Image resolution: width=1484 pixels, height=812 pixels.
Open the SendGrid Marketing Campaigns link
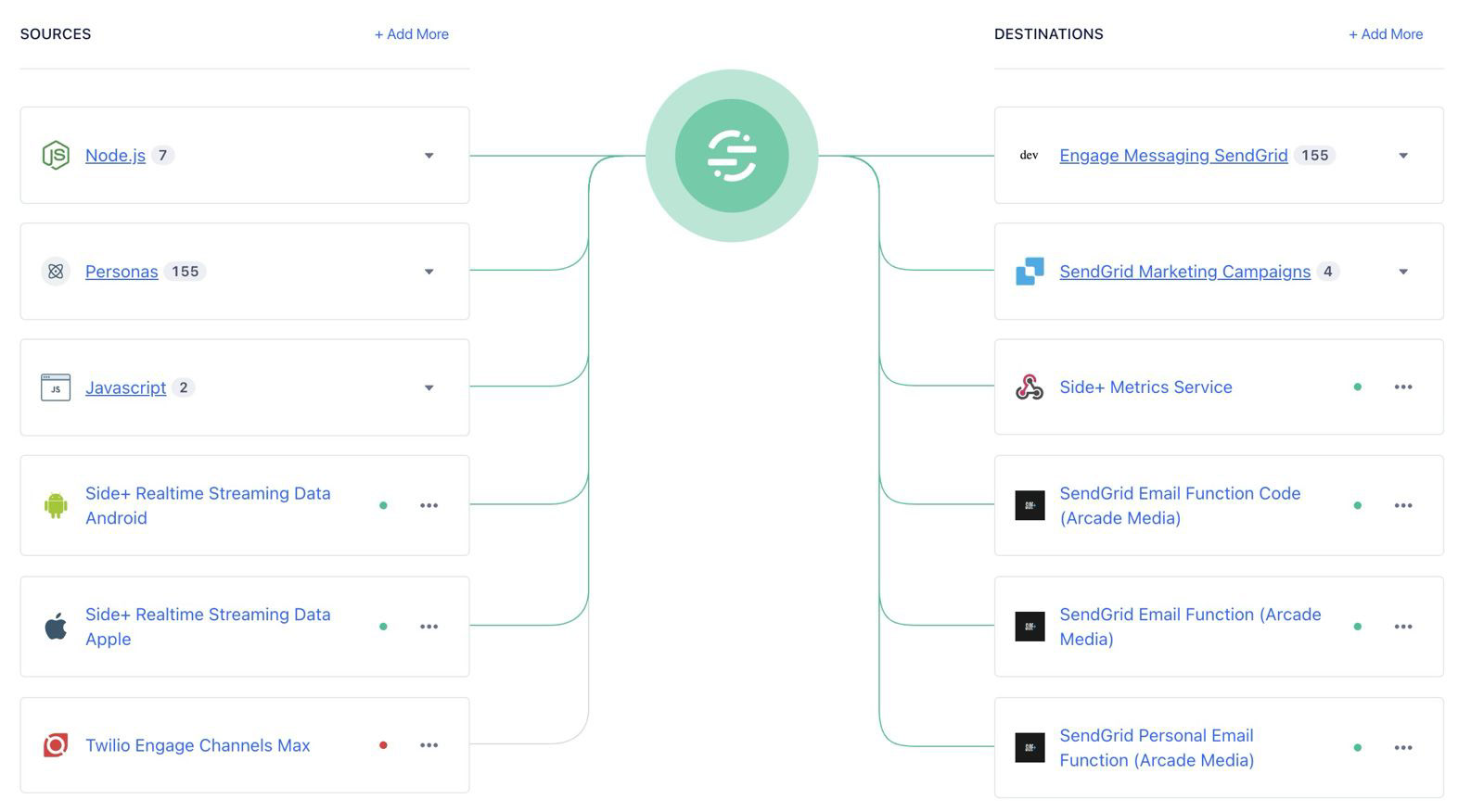tap(1185, 272)
